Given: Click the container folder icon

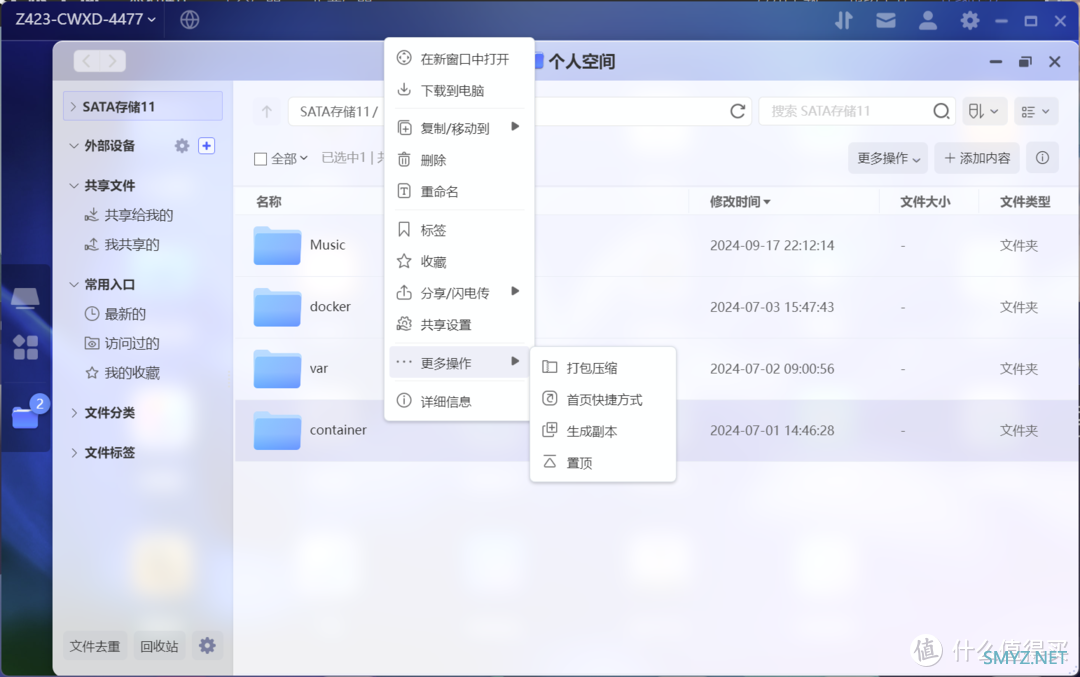Looking at the screenshot, I should point(277,430).
